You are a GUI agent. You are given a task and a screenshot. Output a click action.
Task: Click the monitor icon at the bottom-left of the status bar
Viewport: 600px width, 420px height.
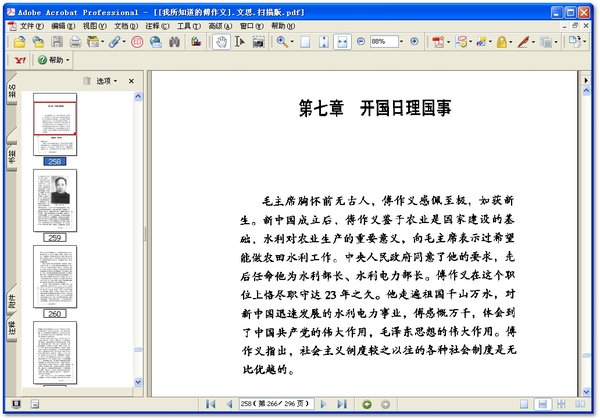(16, 404)
